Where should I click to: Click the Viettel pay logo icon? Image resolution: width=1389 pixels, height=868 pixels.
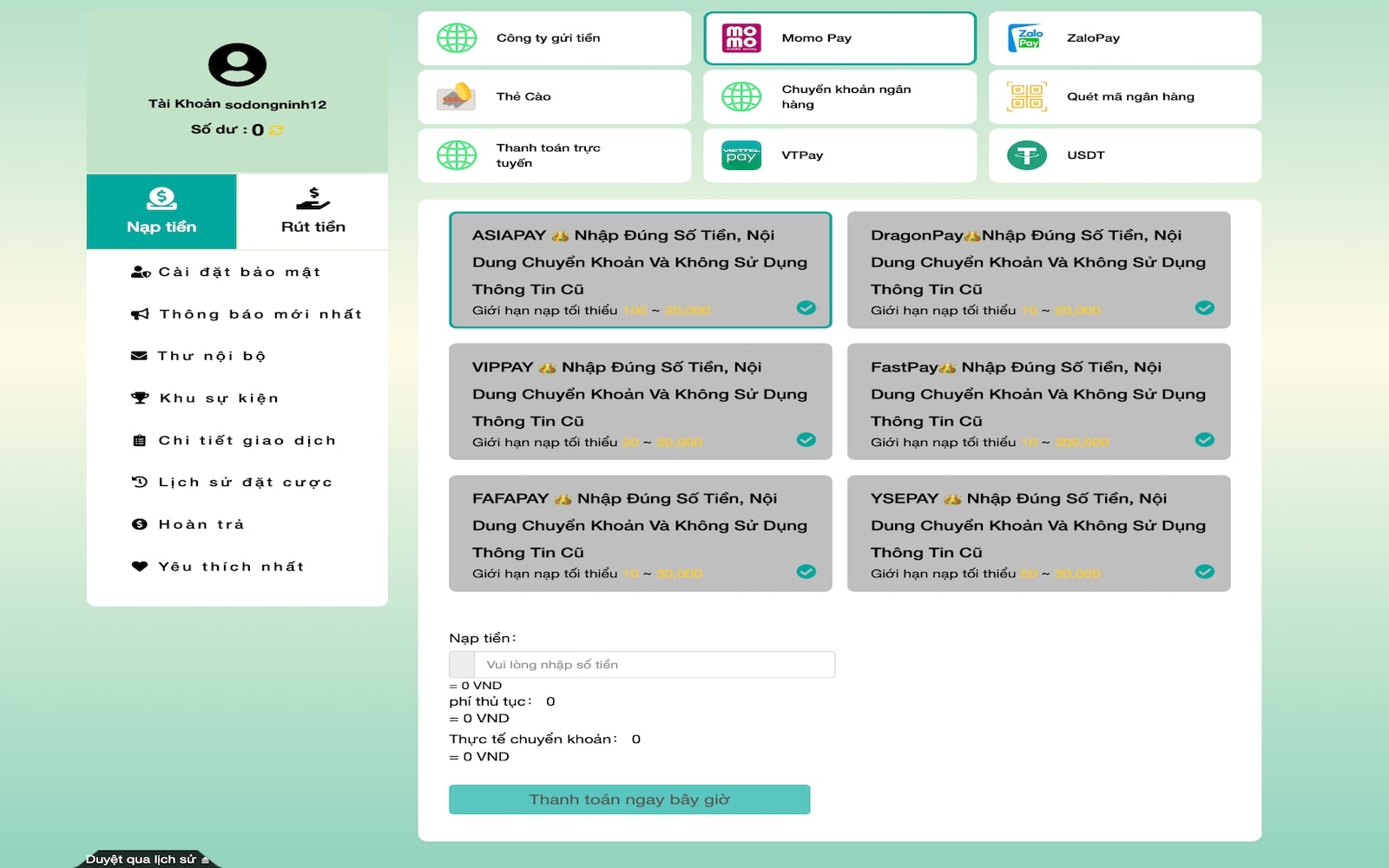741,155
